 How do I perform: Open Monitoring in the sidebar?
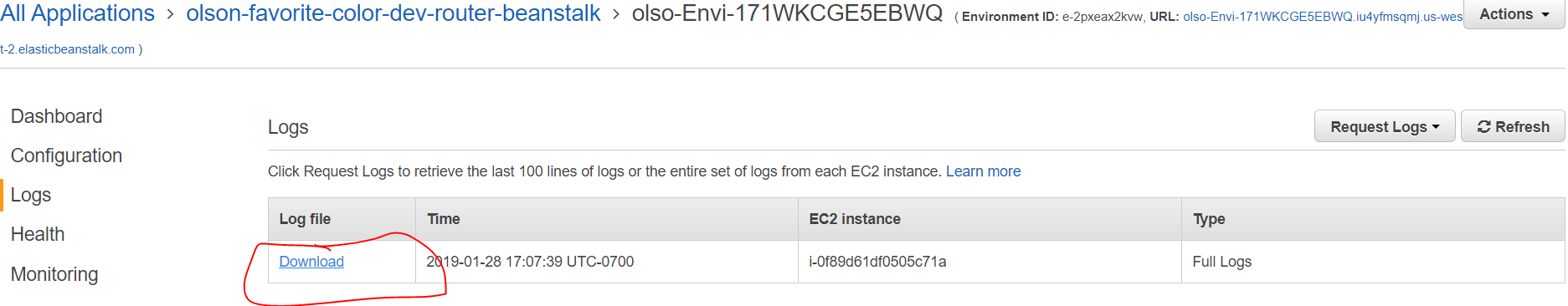tap(54, 274)
